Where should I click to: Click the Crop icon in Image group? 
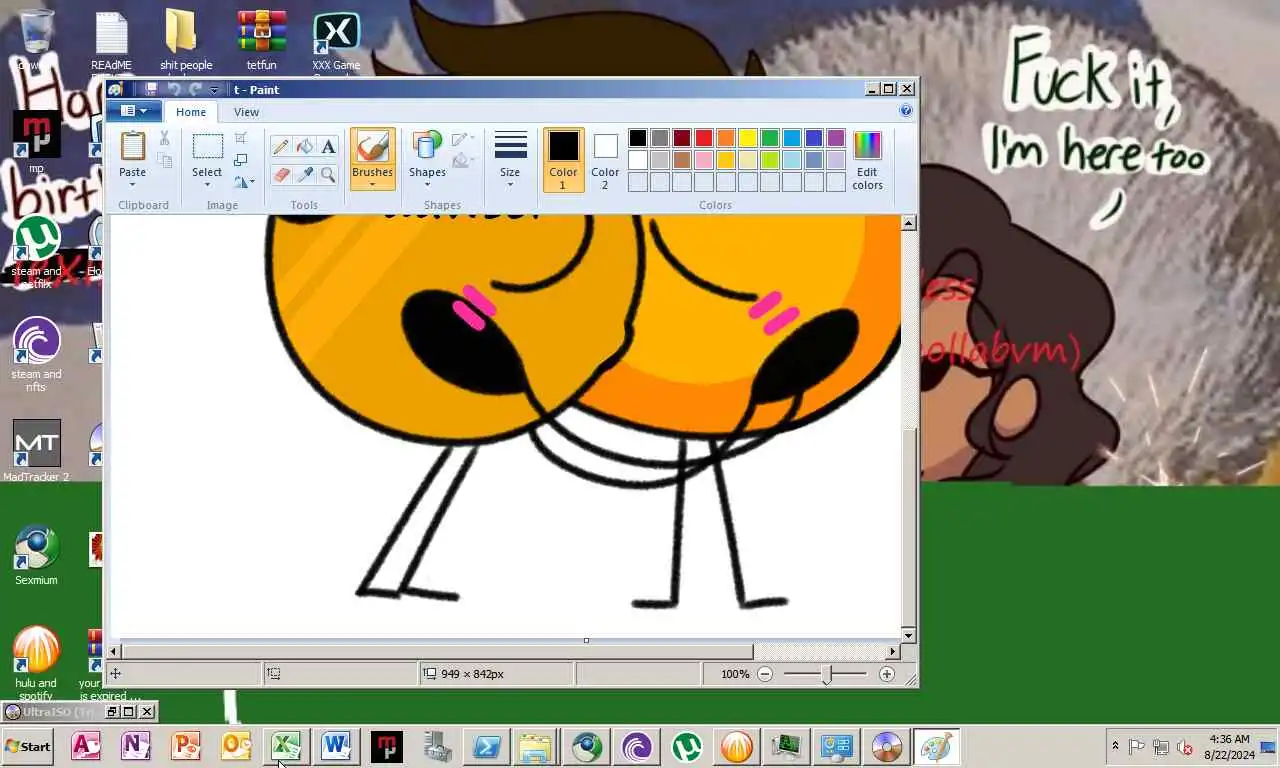[241, 138]
